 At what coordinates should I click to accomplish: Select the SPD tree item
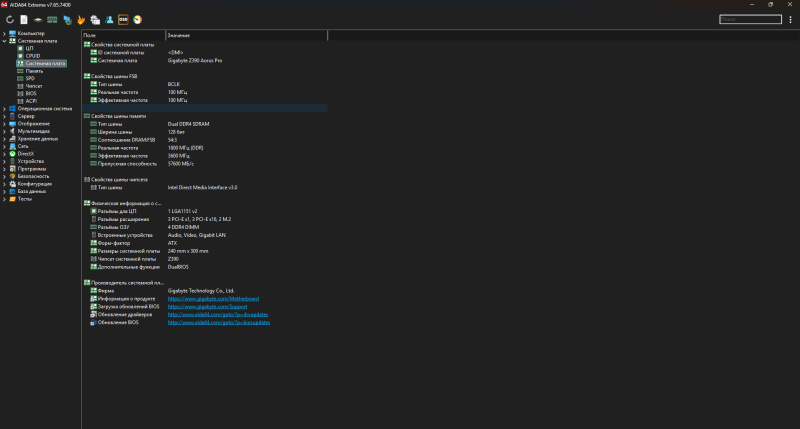pyautogui.click(x=30, y=78)
